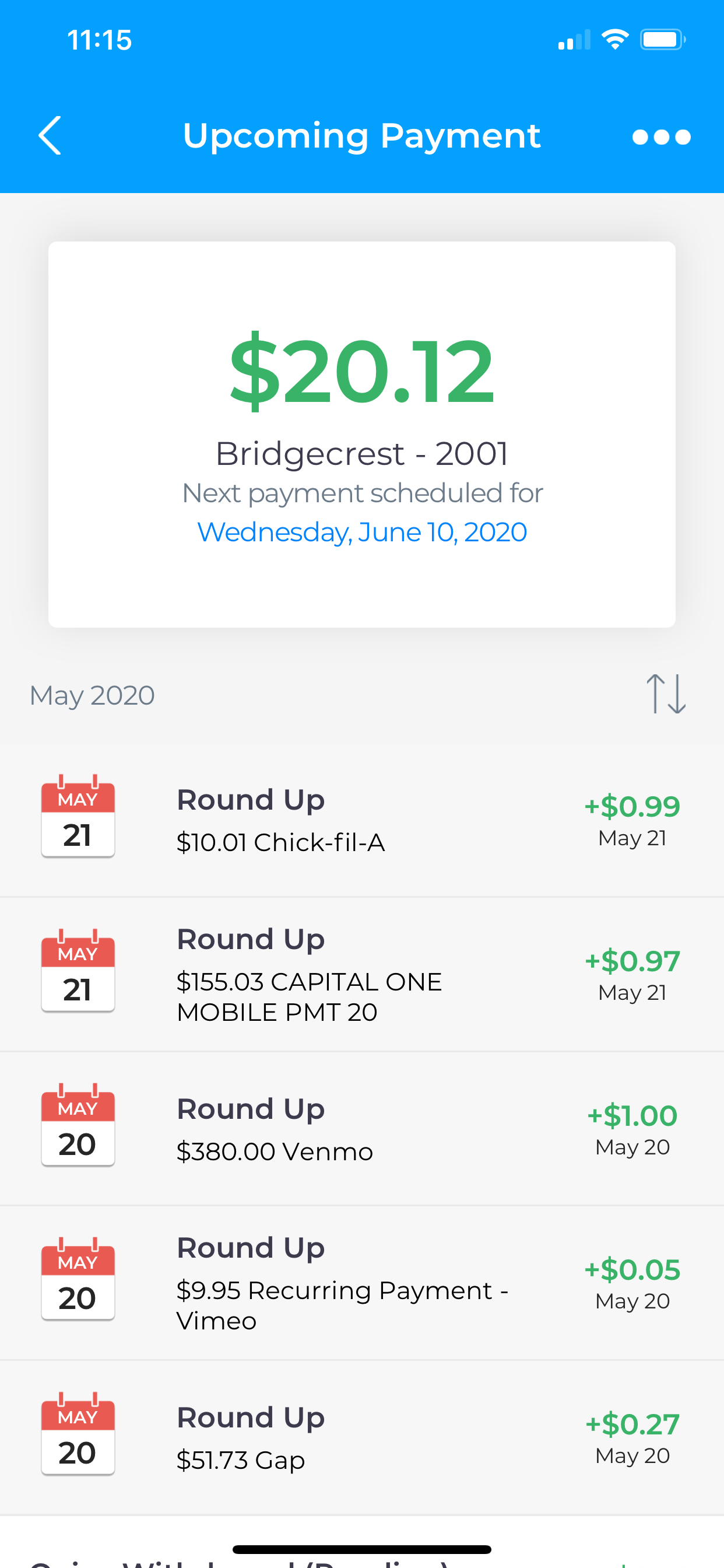Tap calendar icon for Capital One round up
Viewport: 724px width, 1568px height.
coord(78,971)
